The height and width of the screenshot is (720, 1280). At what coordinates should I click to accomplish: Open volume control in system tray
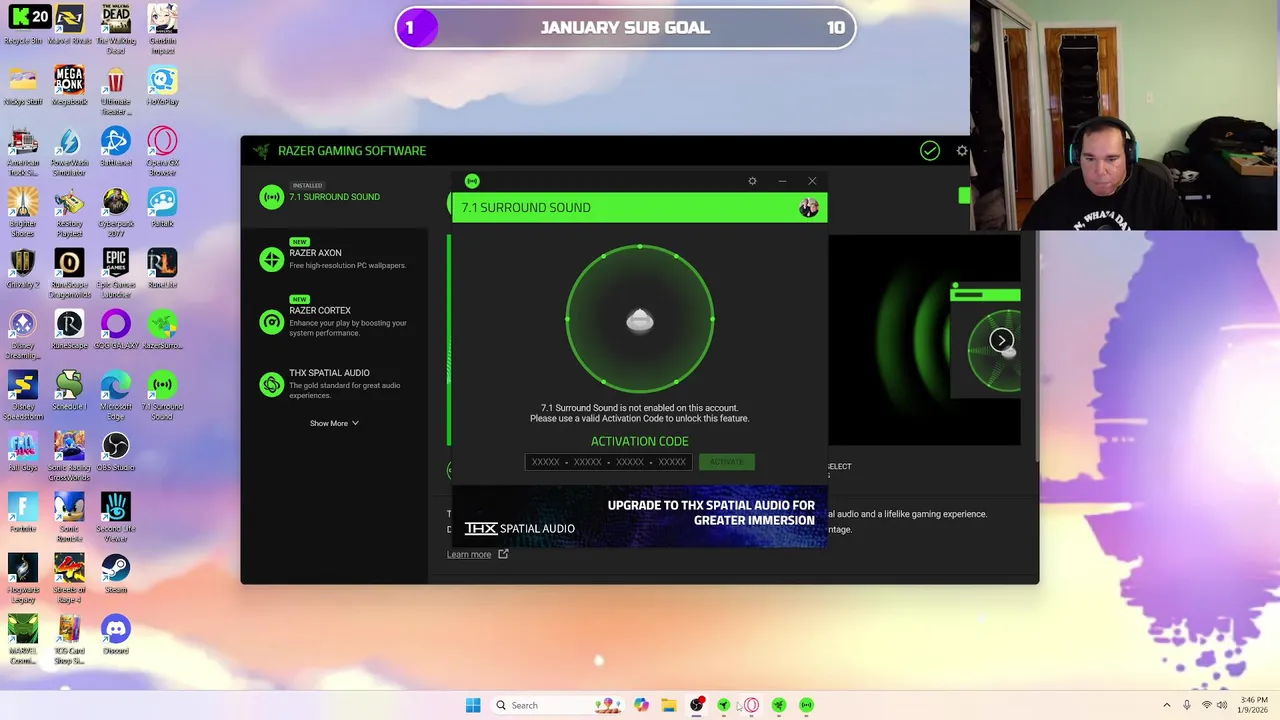(x=1223, y=705)
